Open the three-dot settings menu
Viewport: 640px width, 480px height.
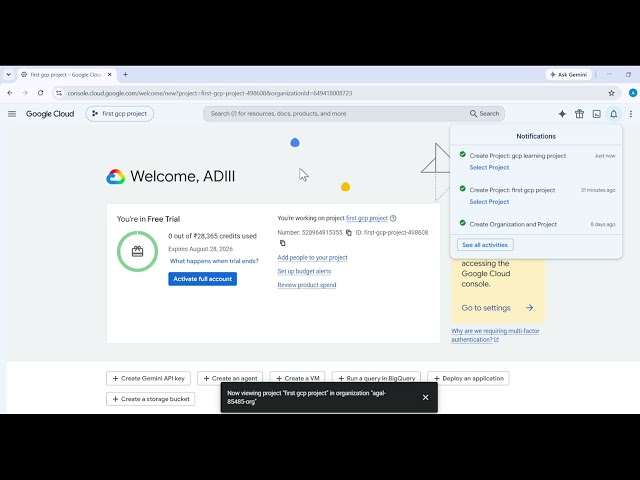[631, 114]
